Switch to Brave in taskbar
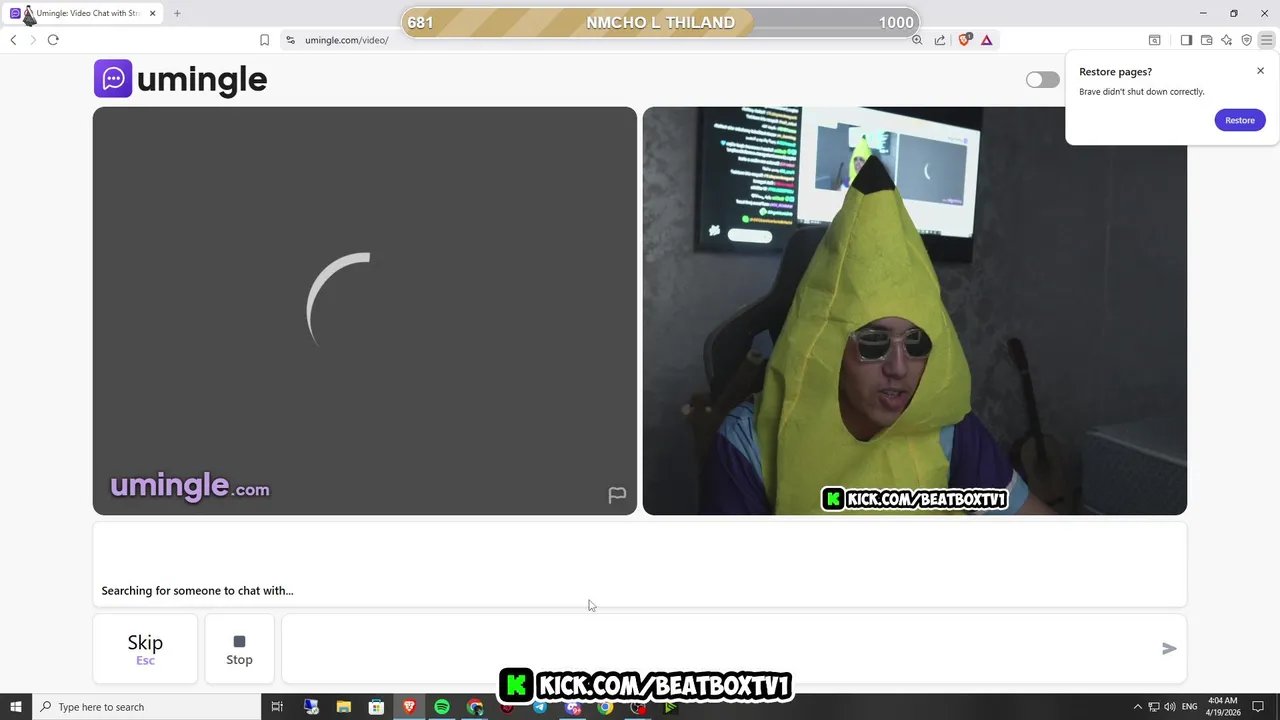Image resolution: width=1280 pixels, height=720 pixels. click(409, 707)
